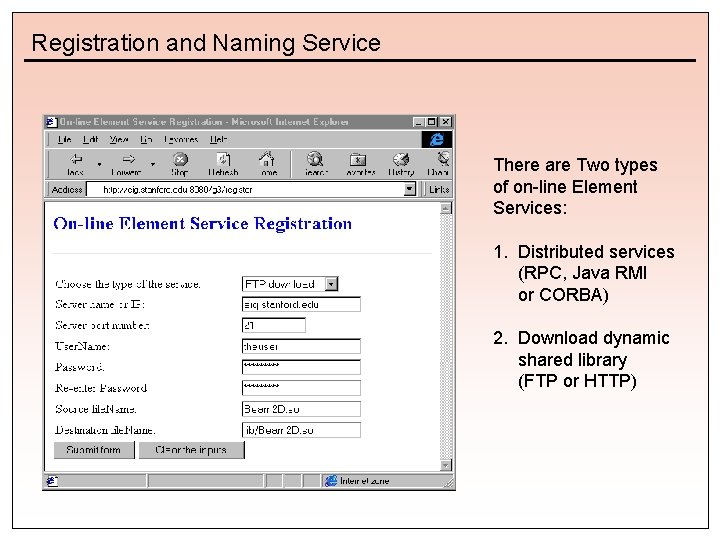Screen dimensions: 720x540
Task: Open the Edit menu
Action: click(x=90, y=139)
